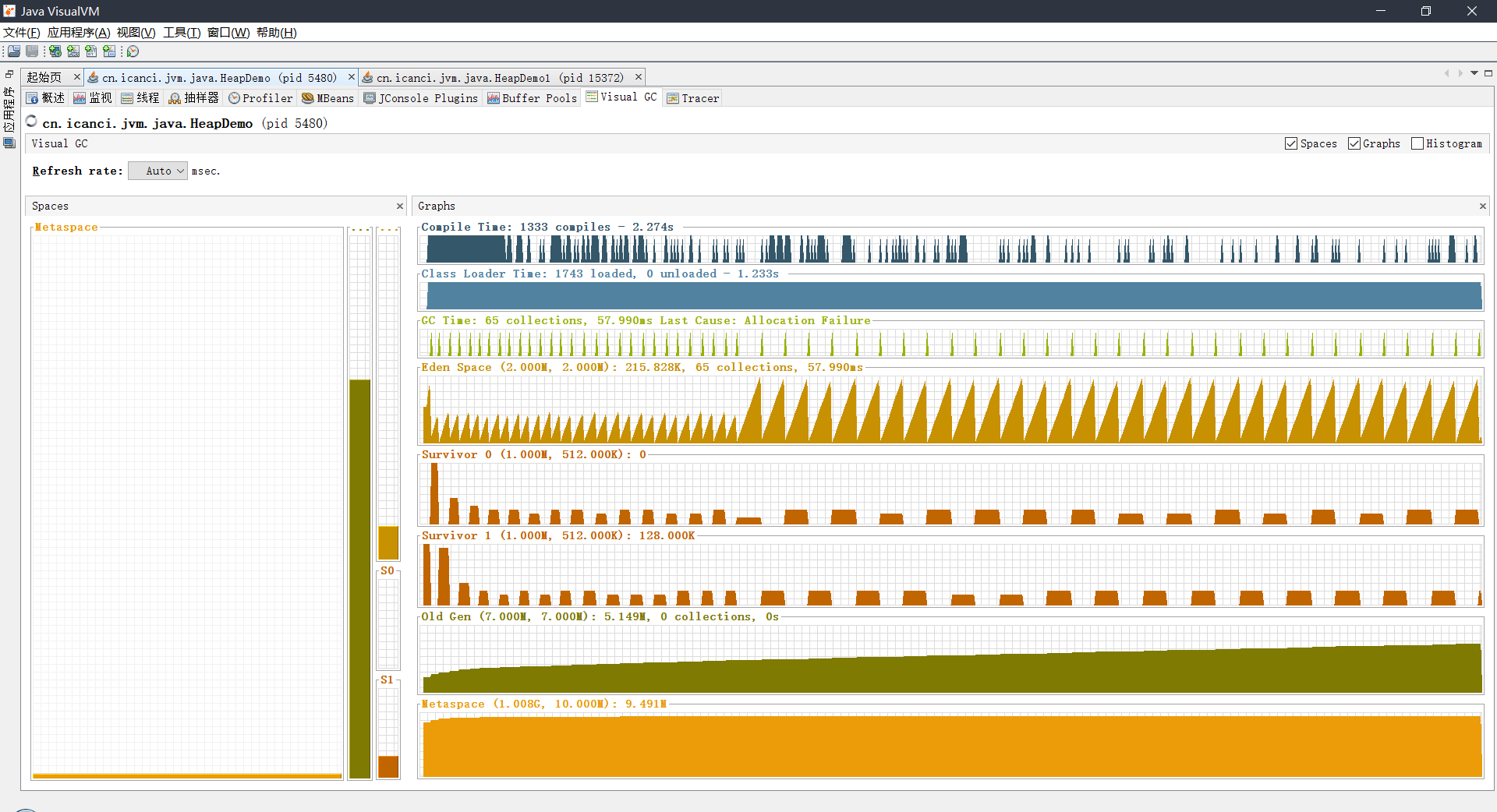
Task: Open the 视图(V) menu
Action: pyautogui.click(x=136, y=33)
